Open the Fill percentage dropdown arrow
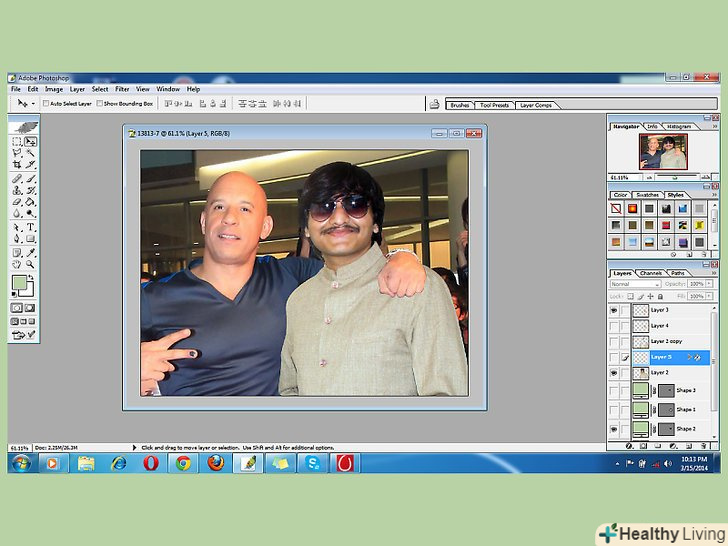This screenshot has height=546, width=728. tap(711, 297)
